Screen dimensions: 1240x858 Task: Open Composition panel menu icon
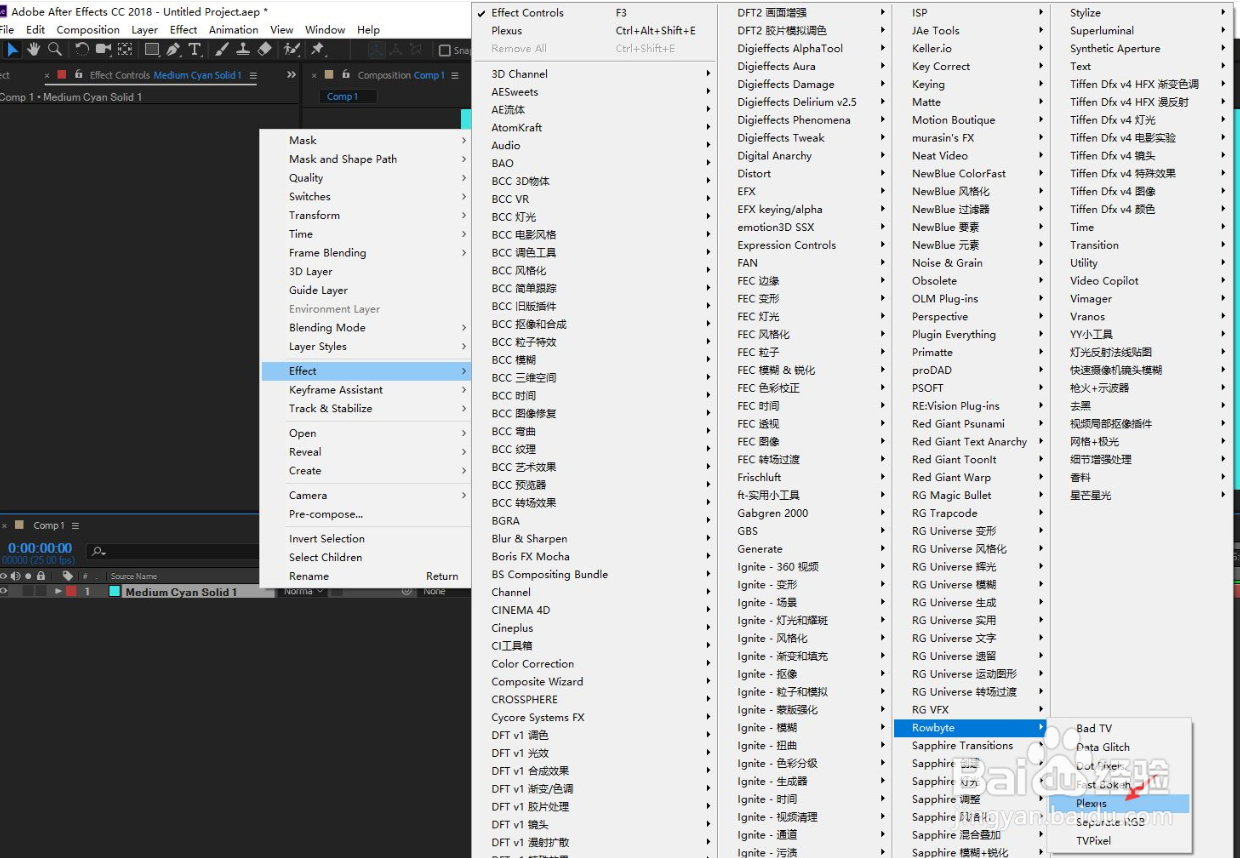(455, 75)
